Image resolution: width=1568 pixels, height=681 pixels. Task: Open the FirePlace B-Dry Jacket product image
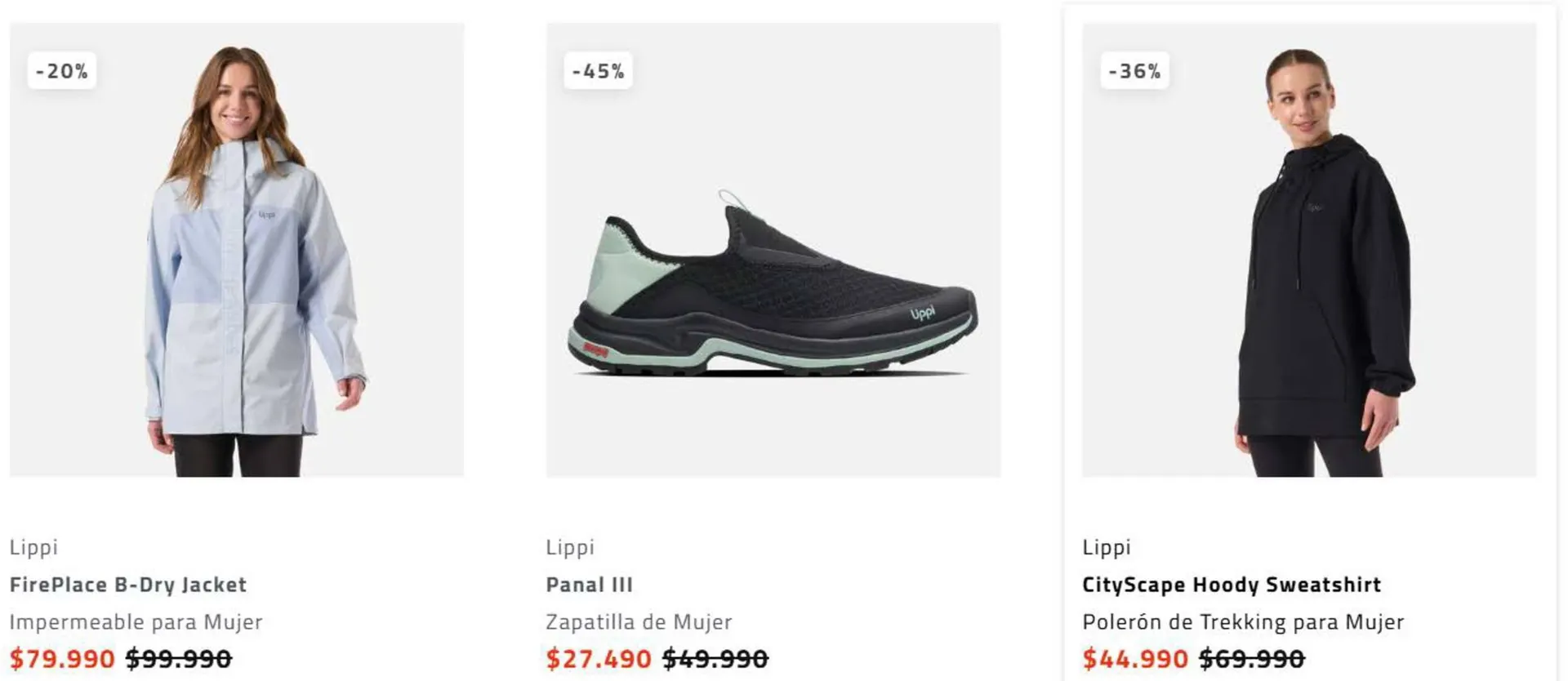point(237,261)
